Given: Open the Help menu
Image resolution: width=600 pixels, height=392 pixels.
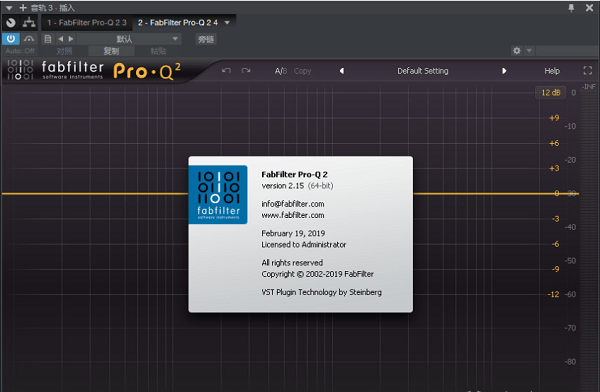Looking at the screenshot, I should pyautogui.click(x=552, y=71).
